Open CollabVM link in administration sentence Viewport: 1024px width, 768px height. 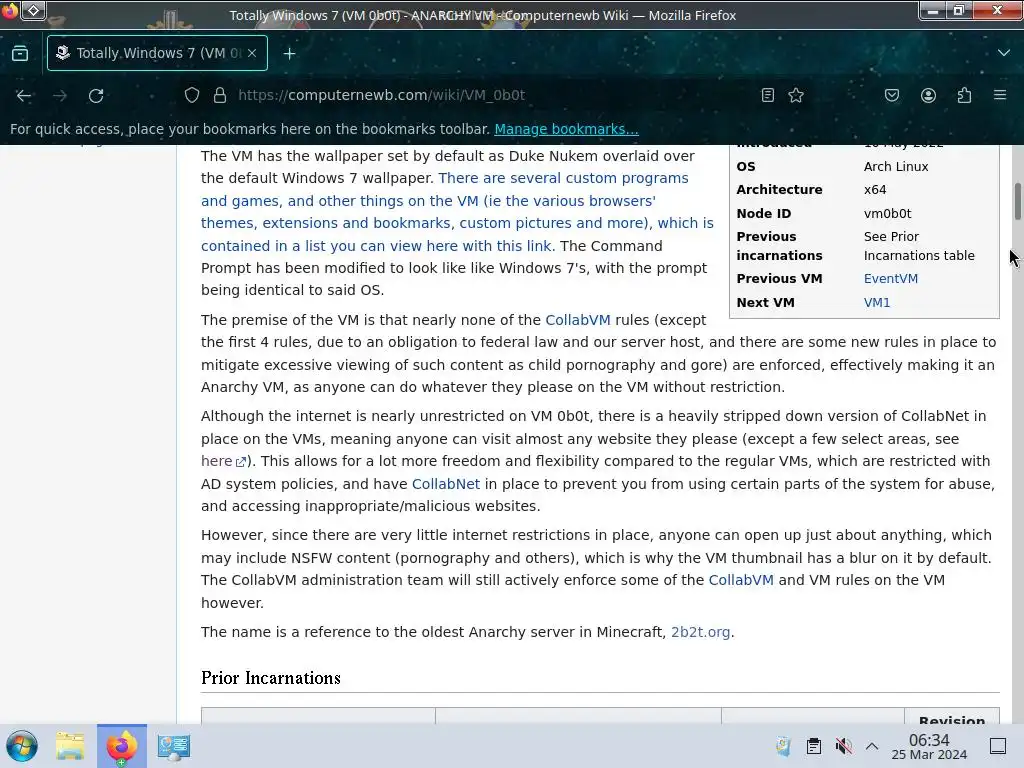[x=741, y=580]
